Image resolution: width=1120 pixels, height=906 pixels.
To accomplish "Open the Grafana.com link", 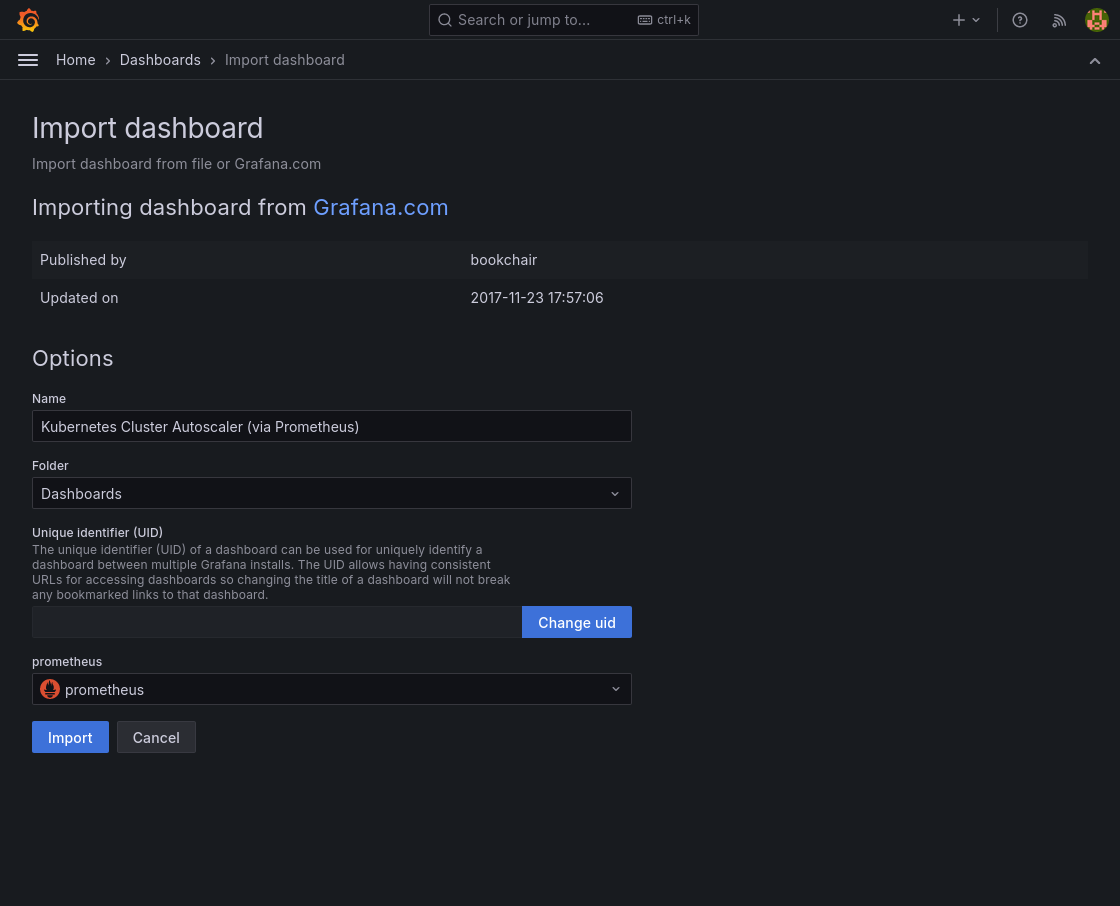I will point(380,207).
